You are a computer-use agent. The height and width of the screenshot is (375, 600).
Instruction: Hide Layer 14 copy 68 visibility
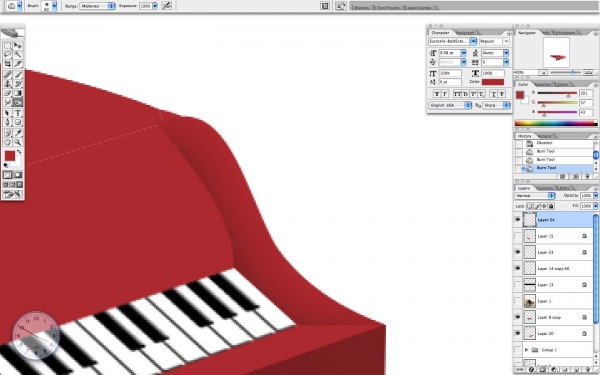[x=518, y=268]
